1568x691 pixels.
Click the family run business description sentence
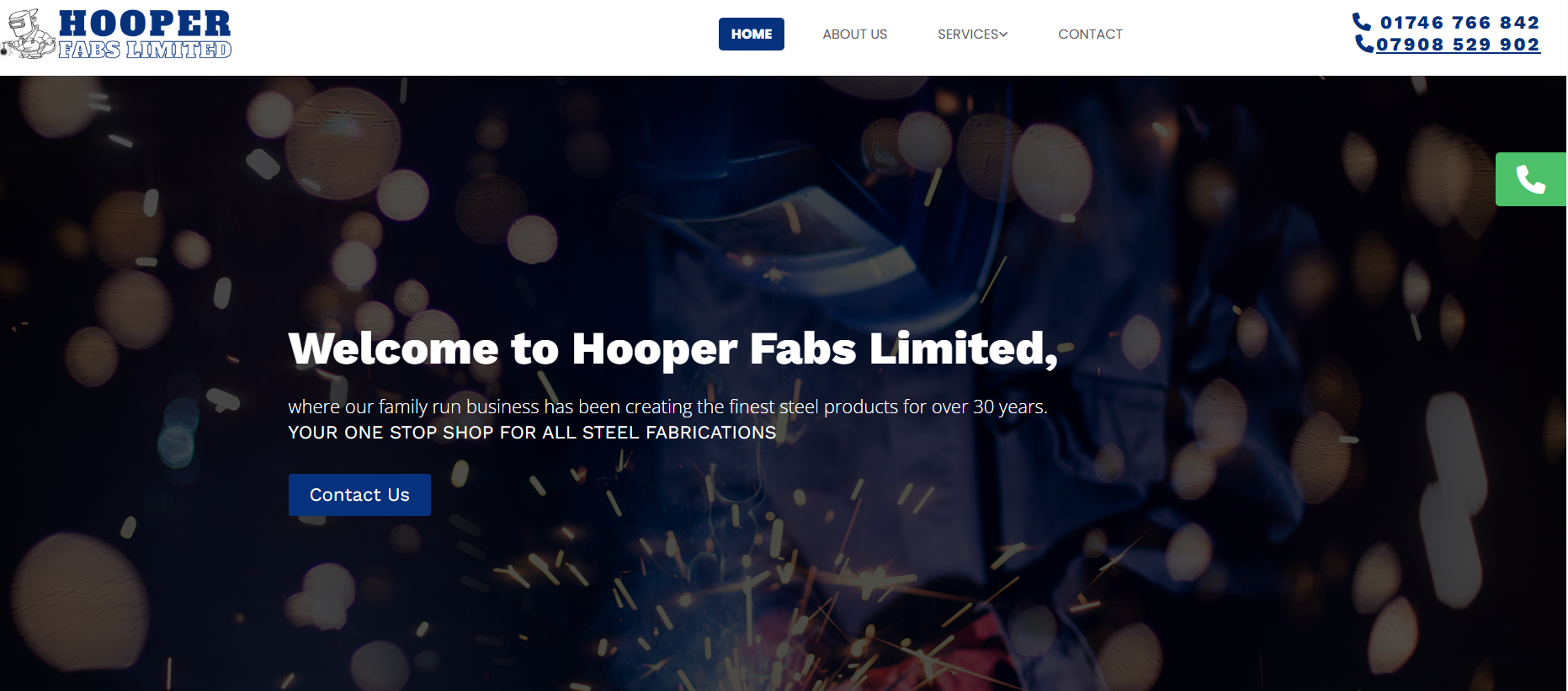pos(667,407)
